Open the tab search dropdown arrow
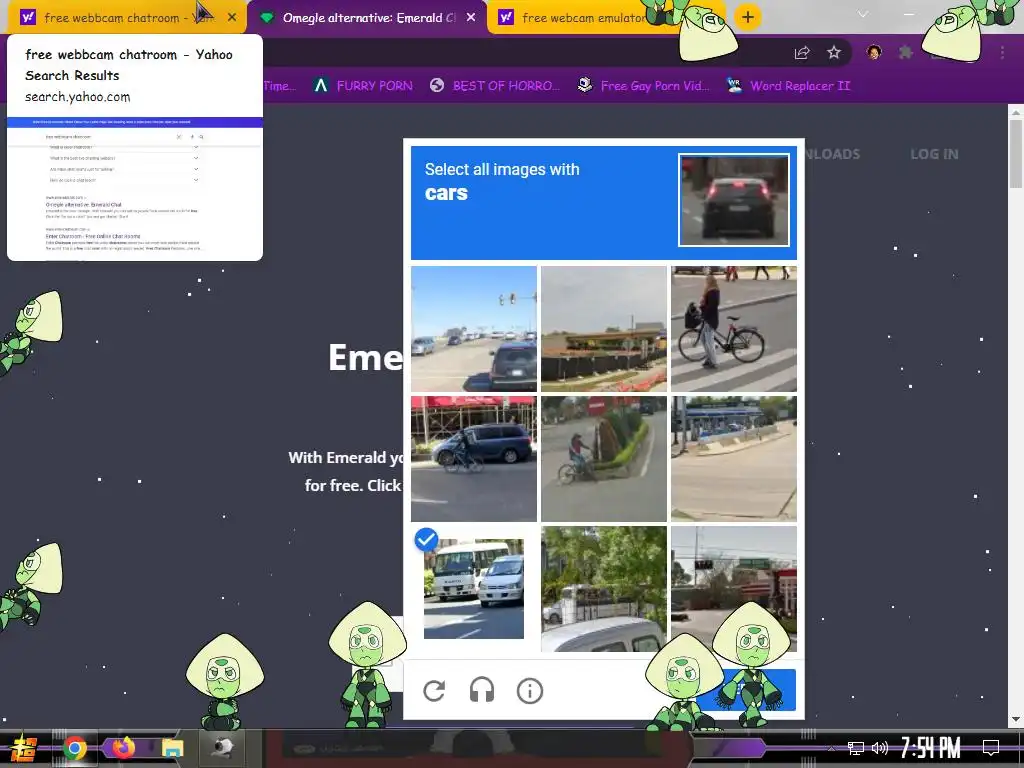 point(863,14)
